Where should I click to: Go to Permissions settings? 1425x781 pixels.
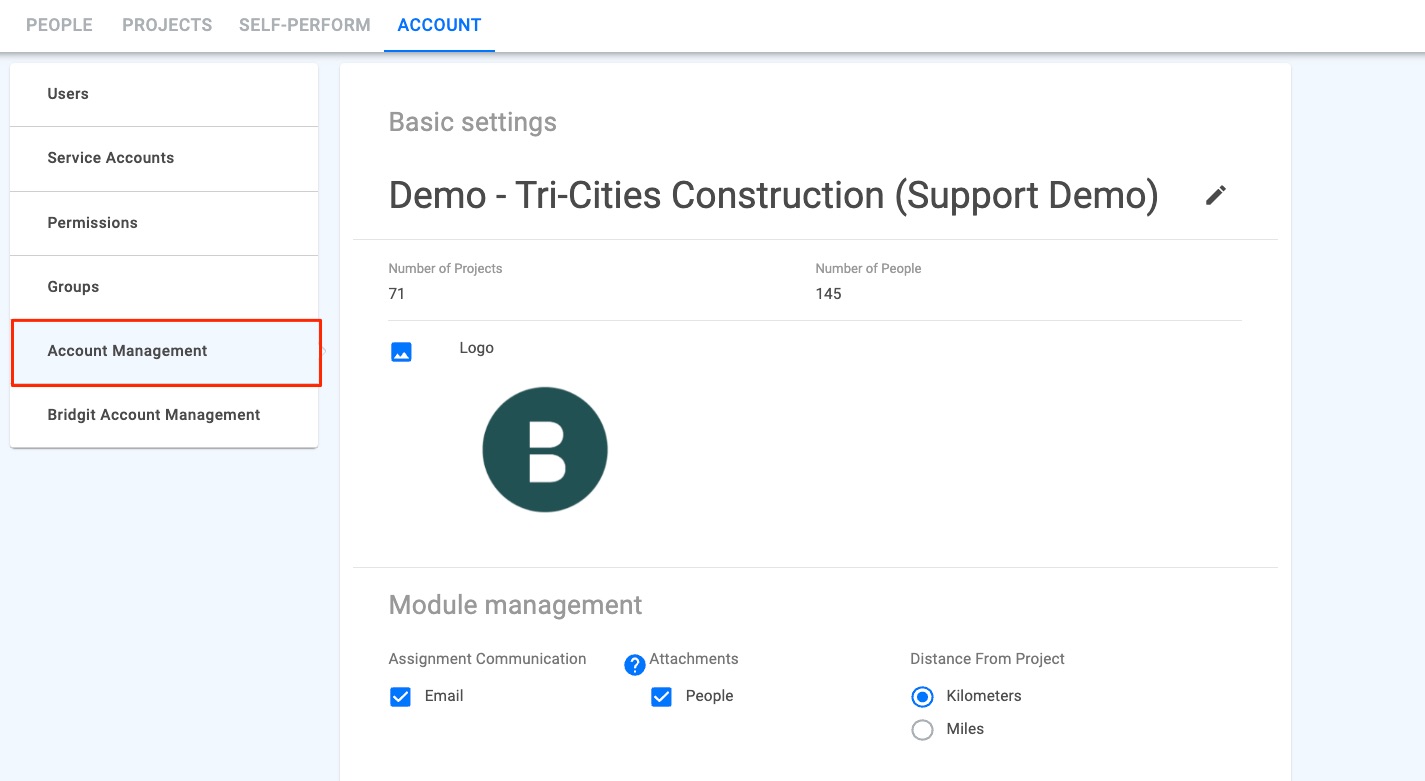(164, 223)
